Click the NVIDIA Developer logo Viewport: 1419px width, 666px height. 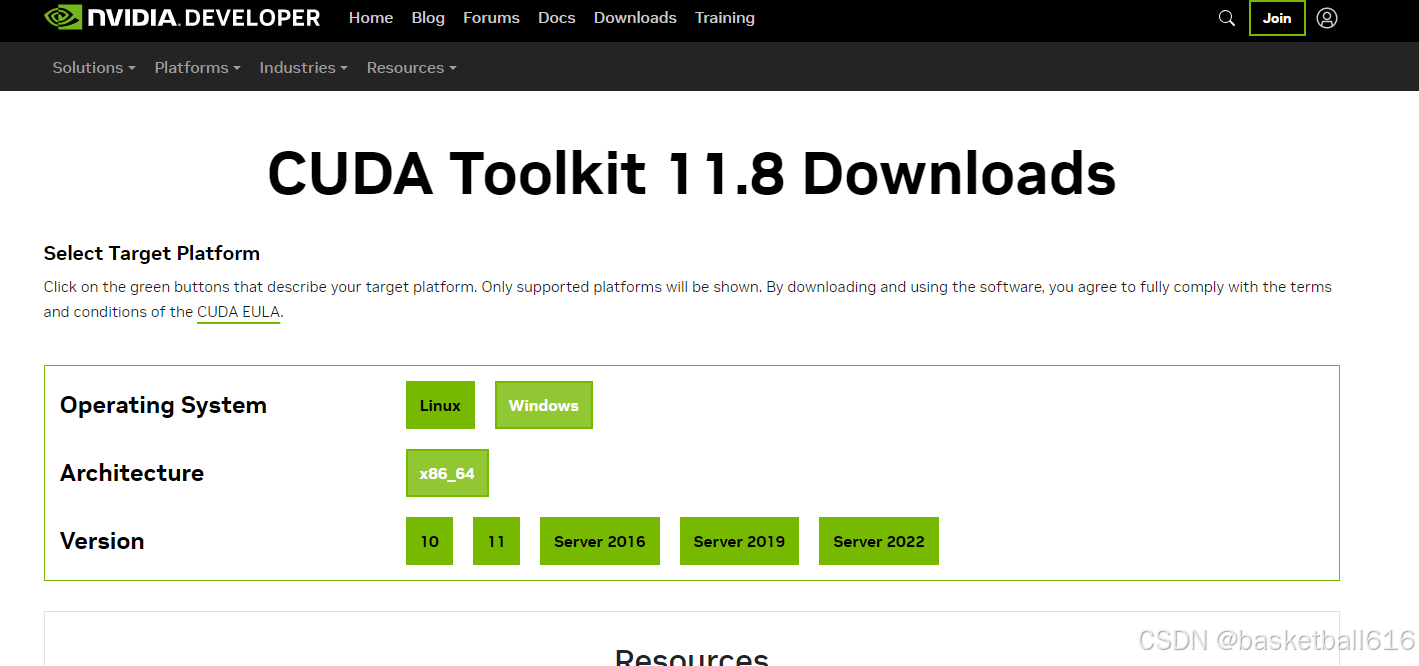coord(182,18)
